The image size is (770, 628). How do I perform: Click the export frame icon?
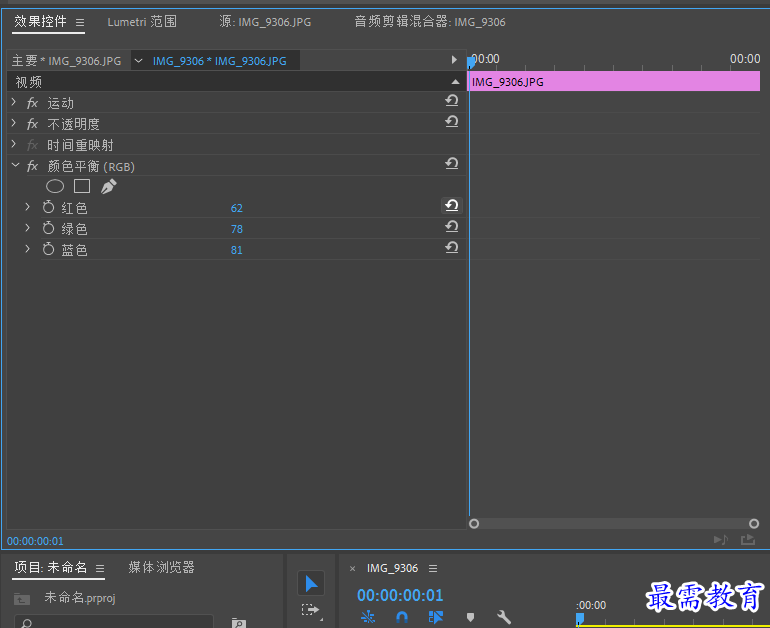[748, 540]
